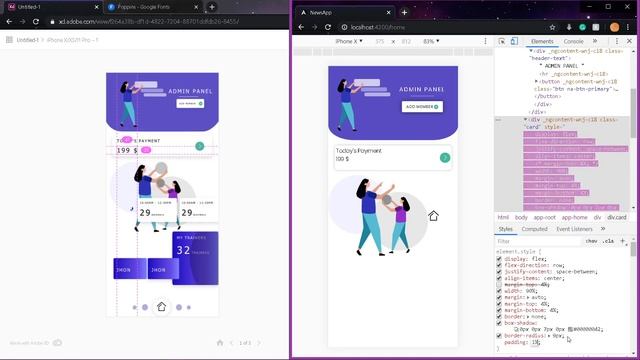Open the iPhone X device dropdown
This screenshot has width=640, height=360.
click(x=349, y=41)
